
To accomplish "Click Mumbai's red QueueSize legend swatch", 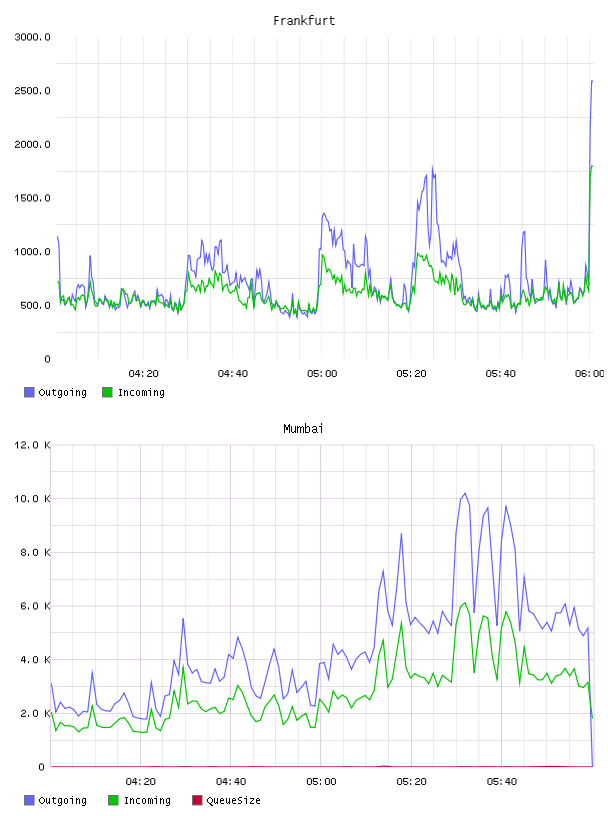I will coord(197,800).
